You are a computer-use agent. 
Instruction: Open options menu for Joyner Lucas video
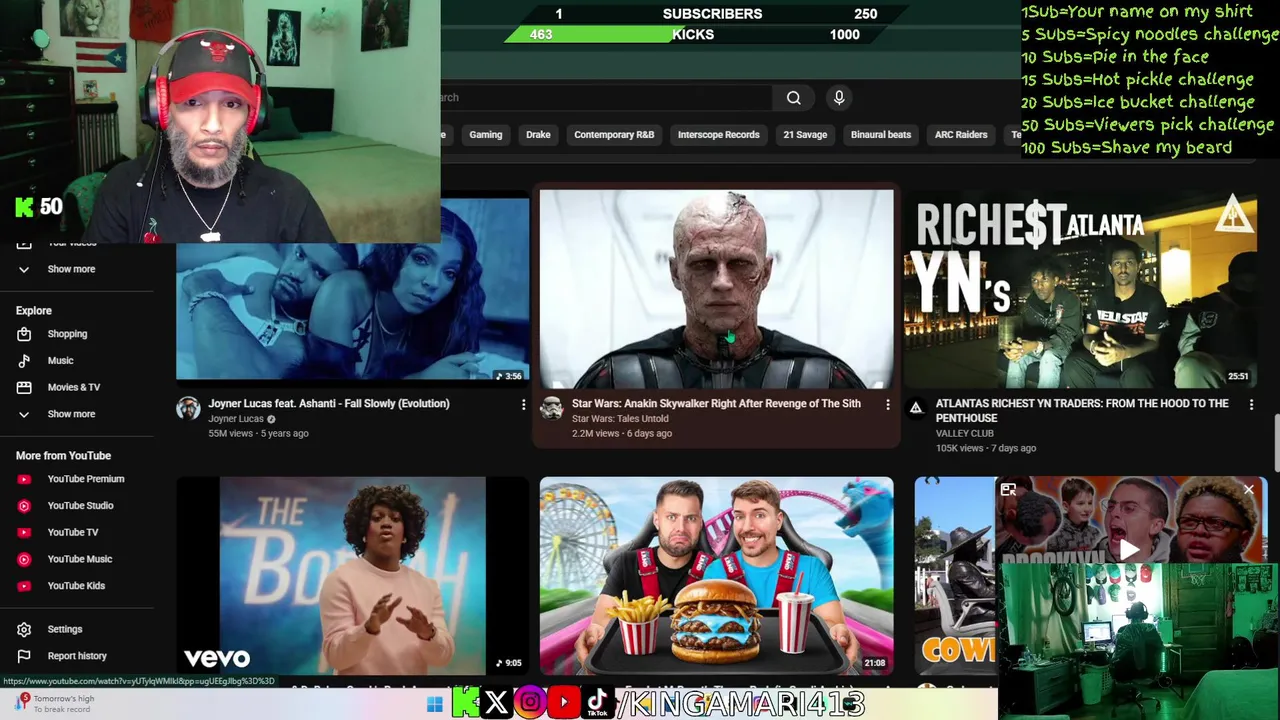click(x=523, y=404)
